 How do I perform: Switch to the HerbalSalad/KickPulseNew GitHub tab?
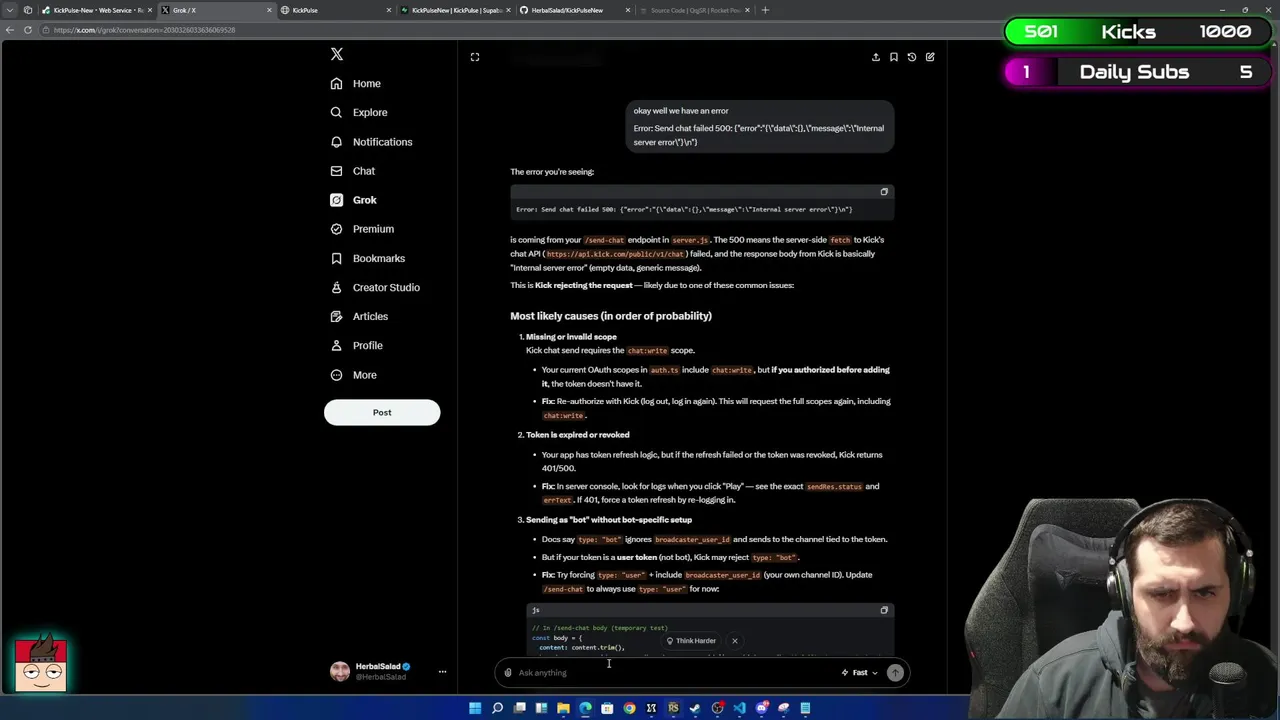click(575, 10)
